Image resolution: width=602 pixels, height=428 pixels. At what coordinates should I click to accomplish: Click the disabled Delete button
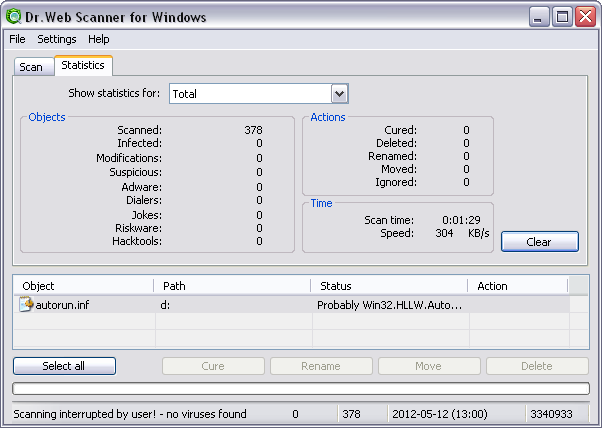pyautogui.click(x=537, y=366)
